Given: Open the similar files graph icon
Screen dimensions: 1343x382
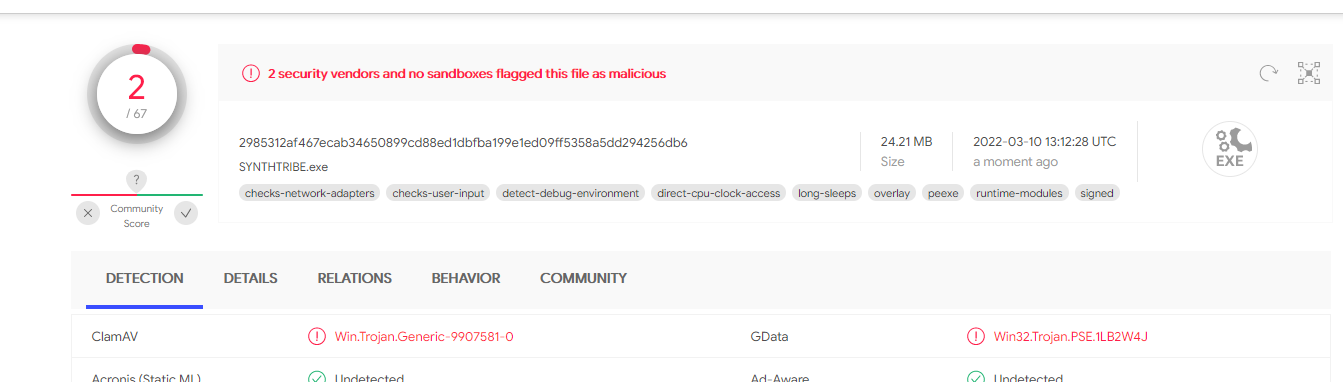Looking at the screenshot, I should click(x=1308, y=73).
